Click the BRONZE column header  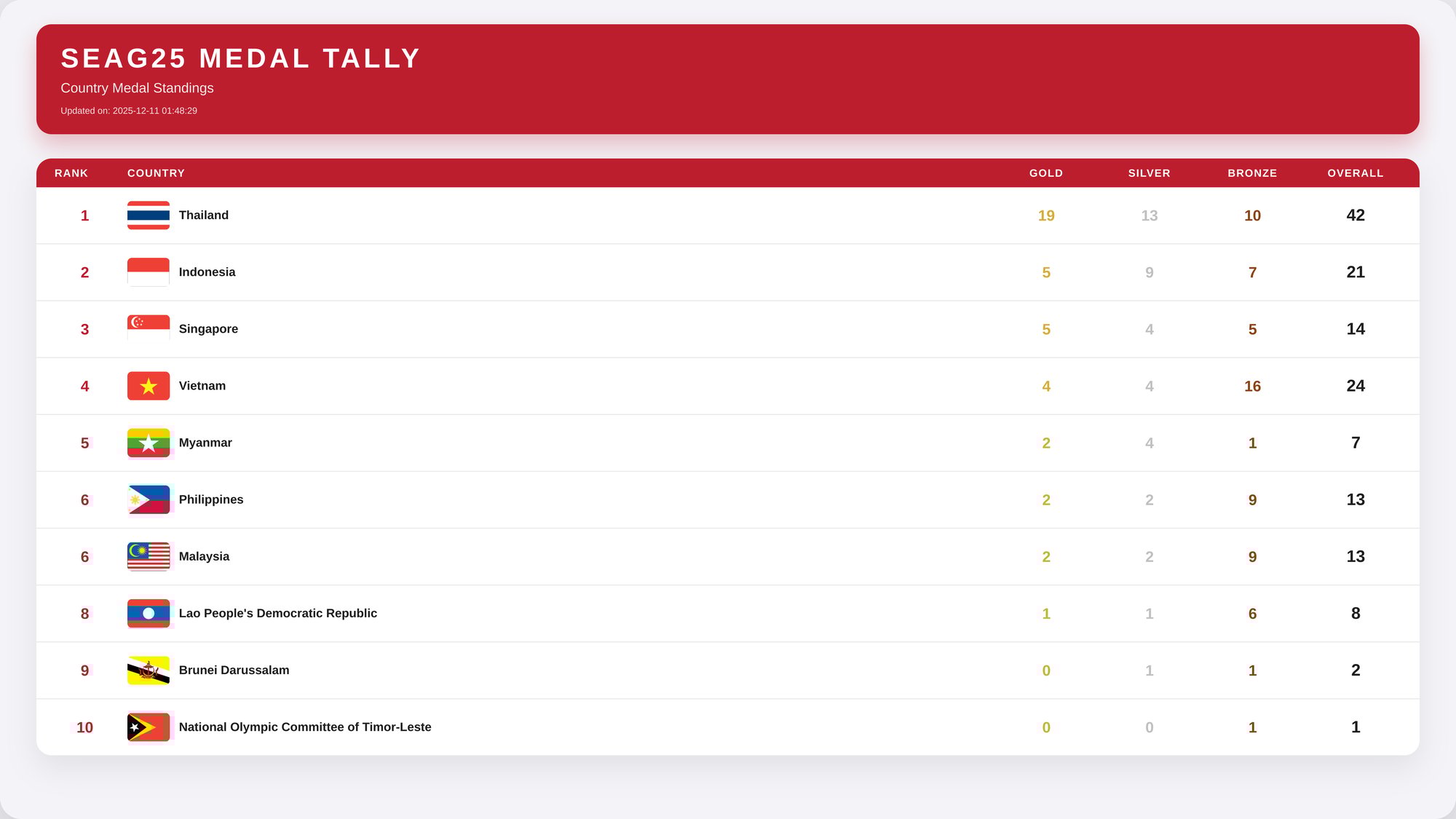tap(1252, 173)
